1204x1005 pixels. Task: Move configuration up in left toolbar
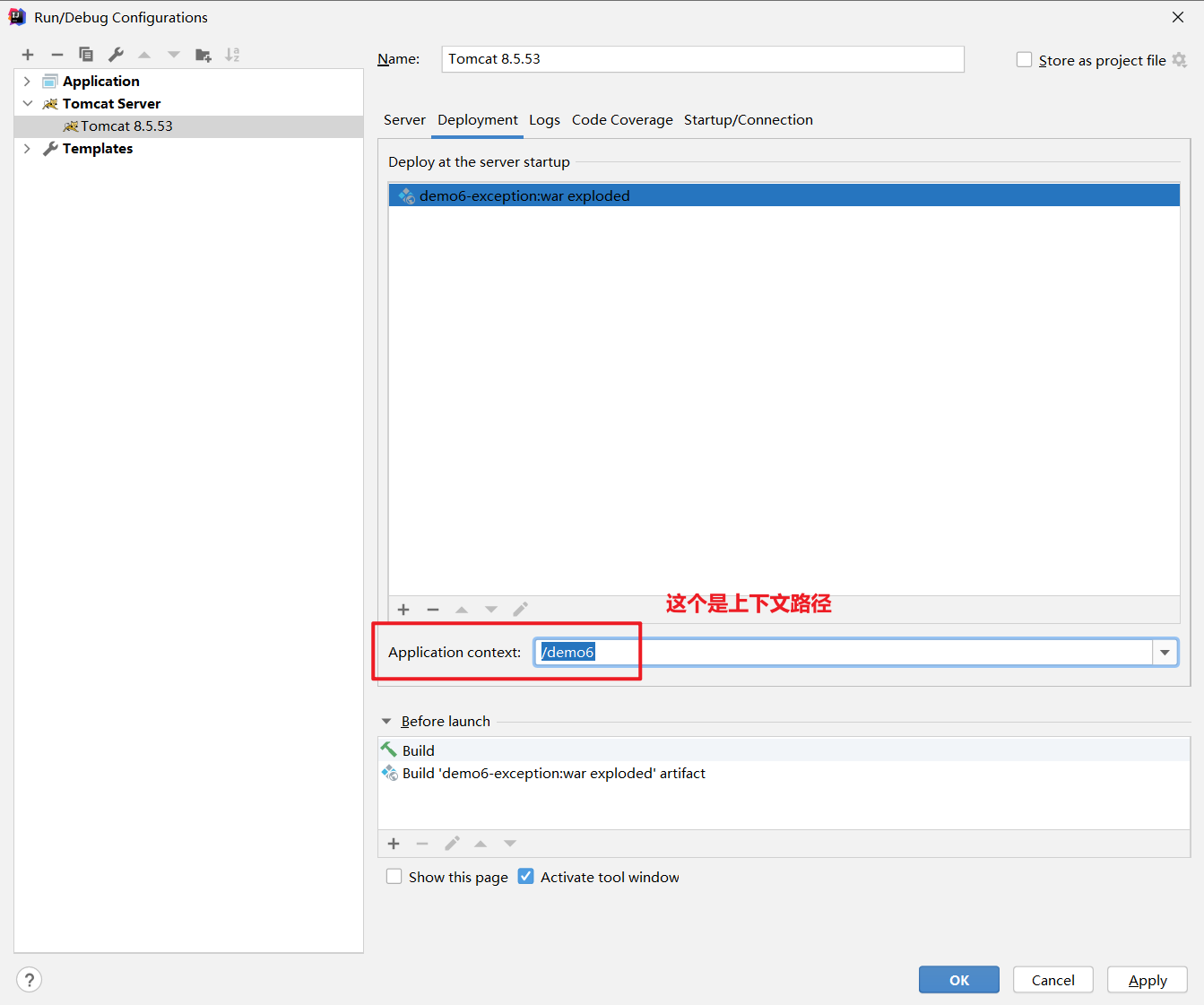[x=144, y=55]
